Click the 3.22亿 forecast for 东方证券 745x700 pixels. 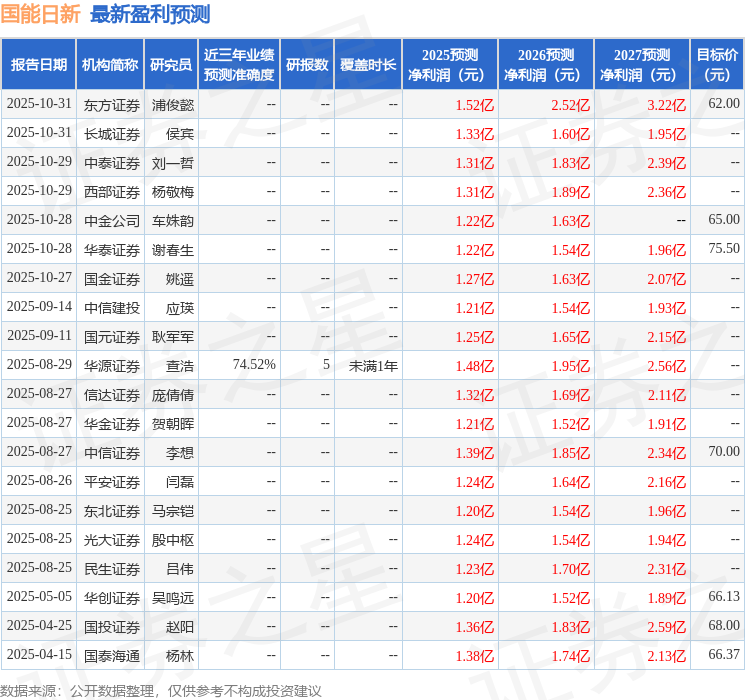click(666, 105)
